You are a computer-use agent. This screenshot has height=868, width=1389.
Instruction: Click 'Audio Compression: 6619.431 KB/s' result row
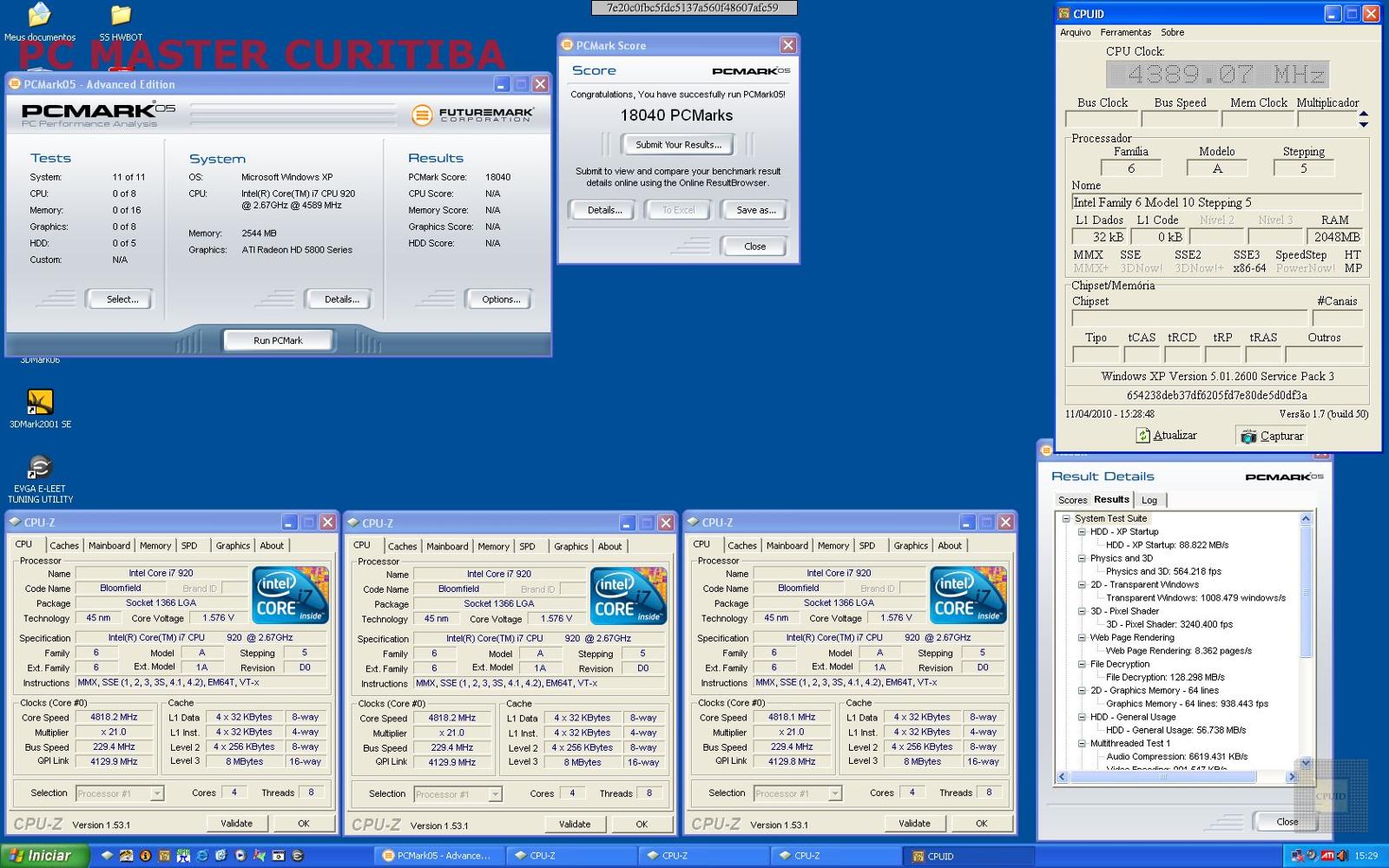[1176, 756]
